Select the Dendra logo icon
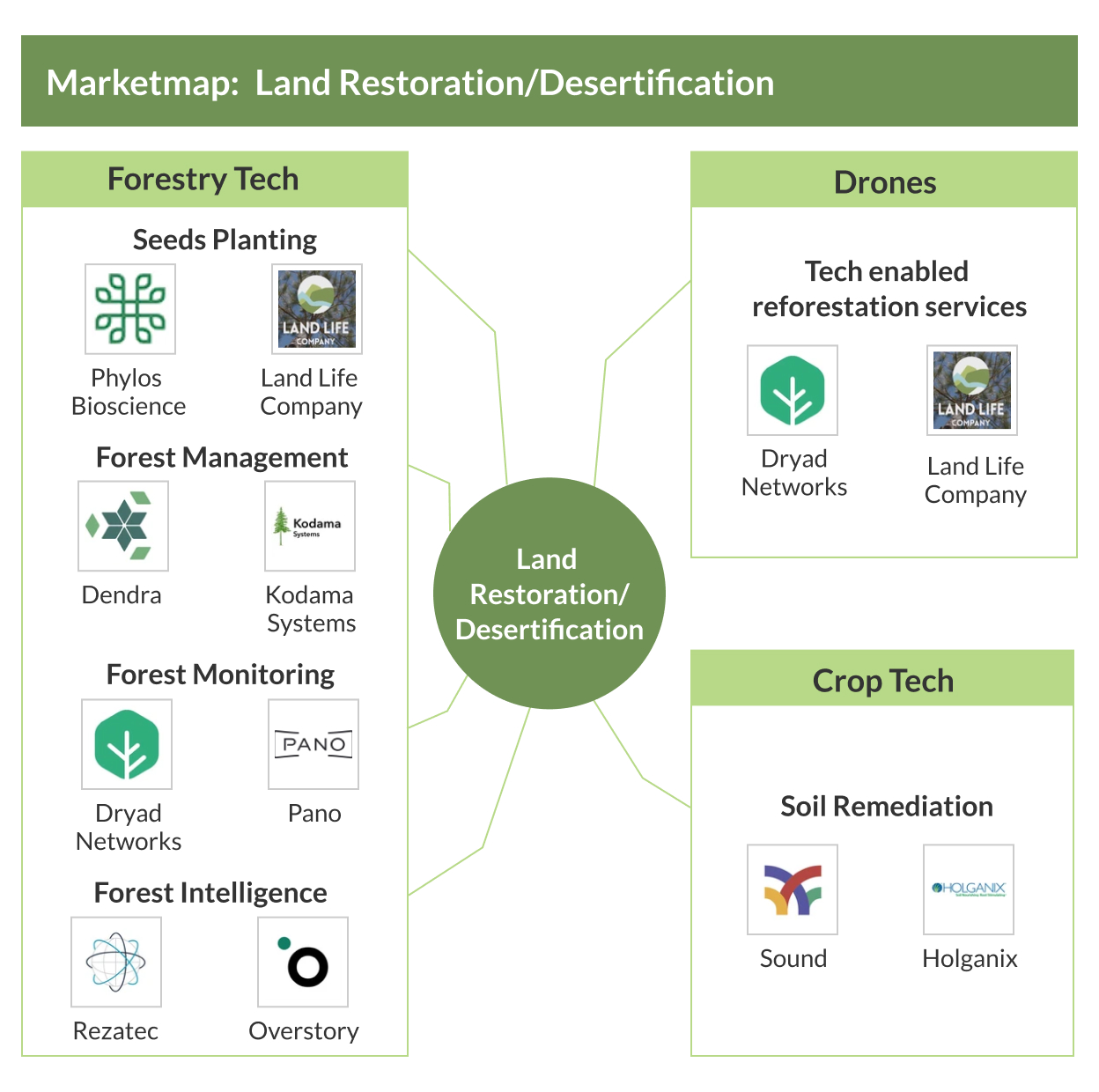Image resolution: width=1099 pixels, height=1092 pixels. pyautogui.click(x=123, y=526)
